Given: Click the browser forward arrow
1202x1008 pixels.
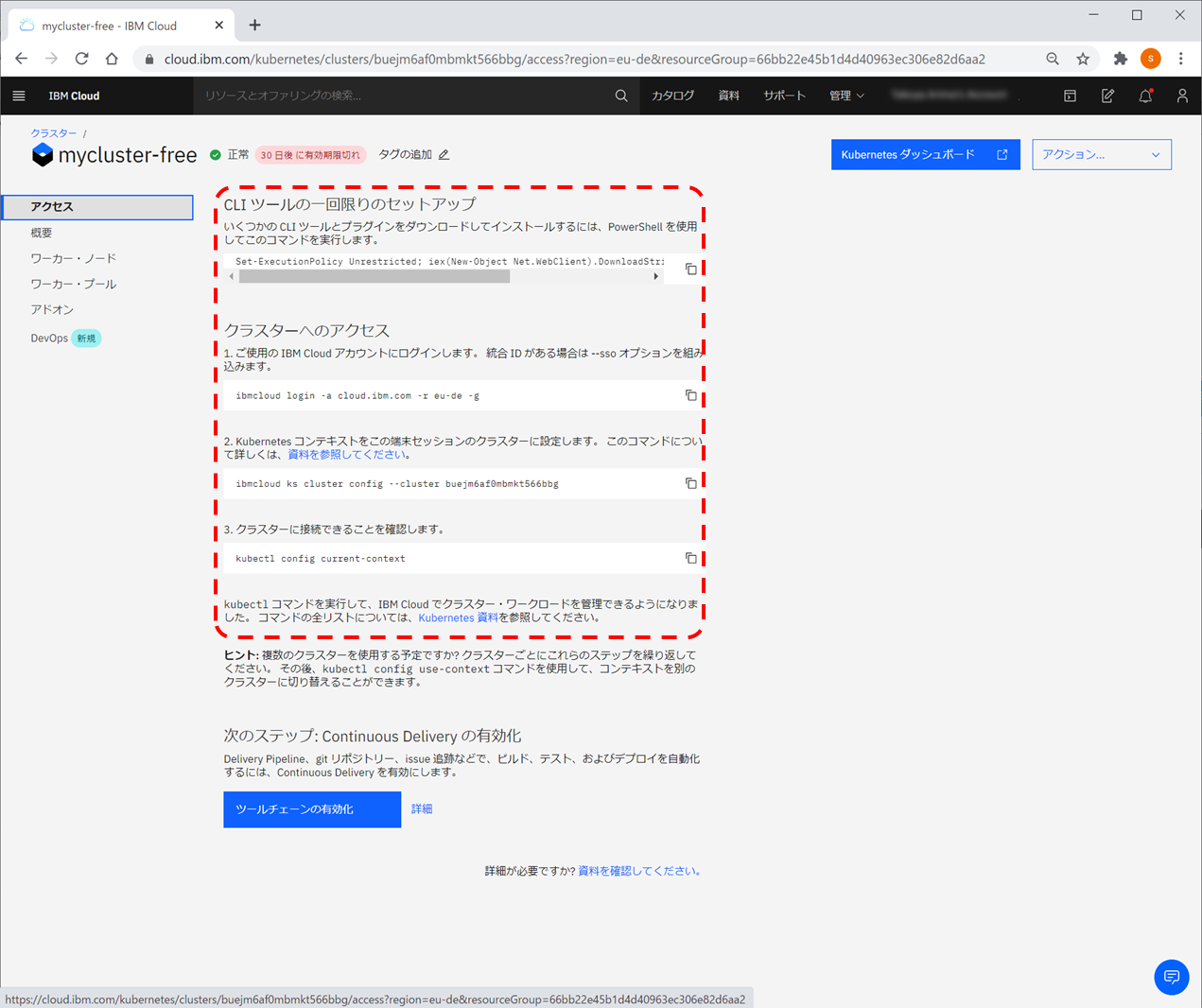Looking at the screenshot, I should [x=51, y=59].
